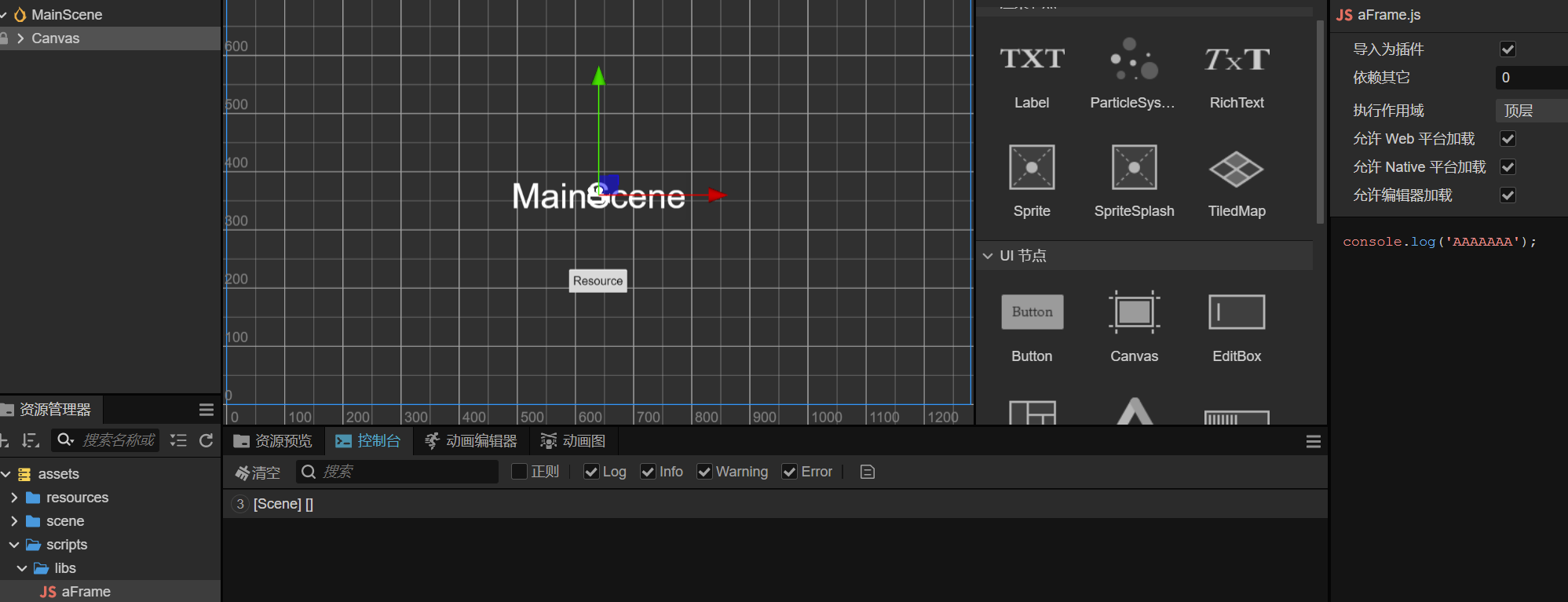The image size is (1568, 602).
Task: Toggle the Info filter checkbox
Action: (648, 472)
